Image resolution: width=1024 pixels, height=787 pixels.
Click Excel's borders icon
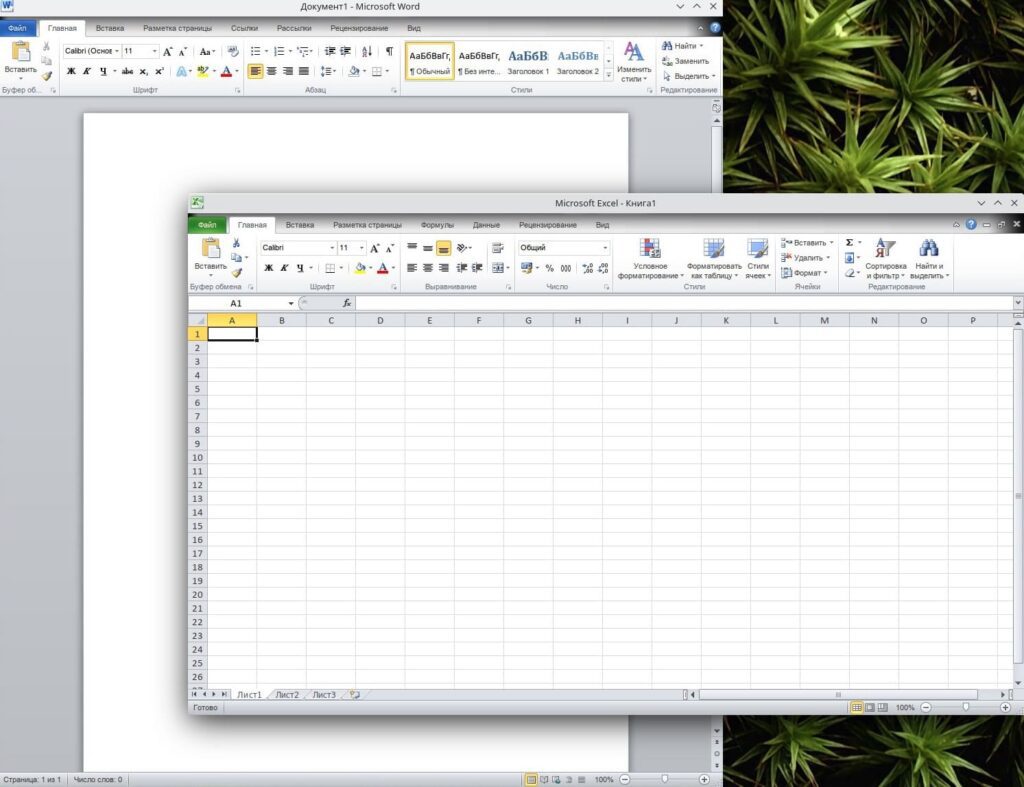click(330, 268)
